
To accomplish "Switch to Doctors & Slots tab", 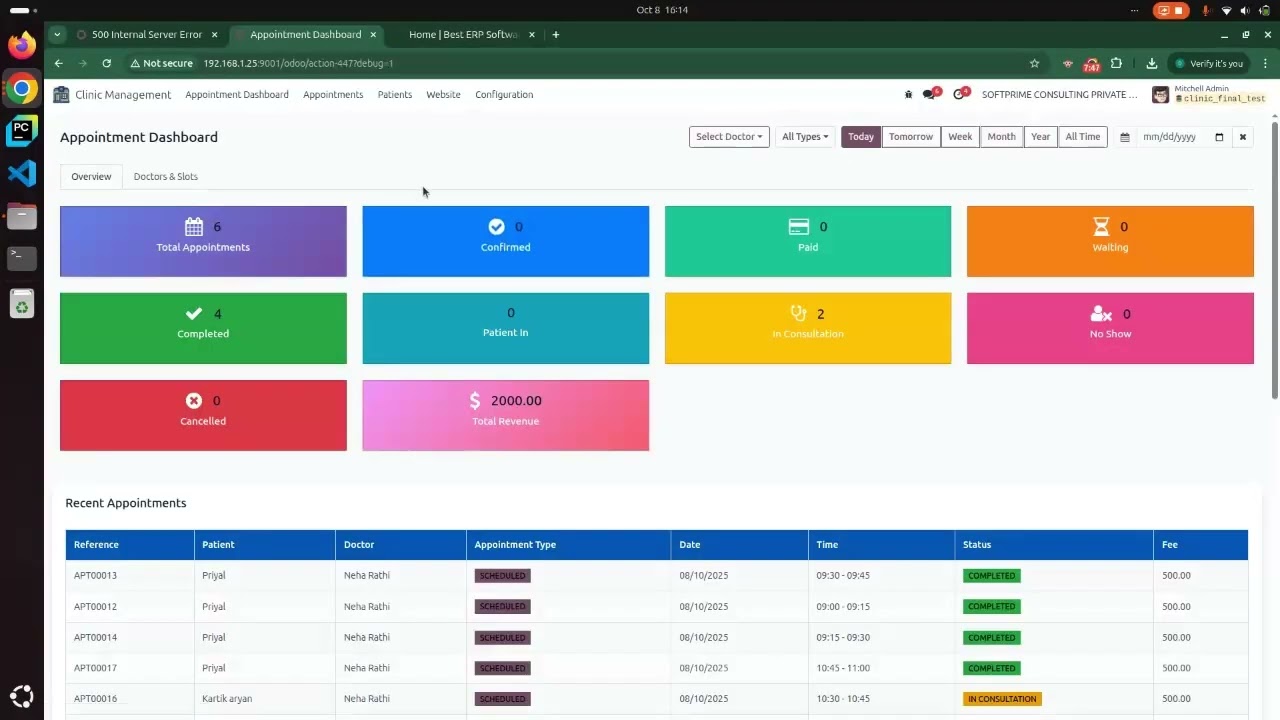I will click(x=166, y=177).
